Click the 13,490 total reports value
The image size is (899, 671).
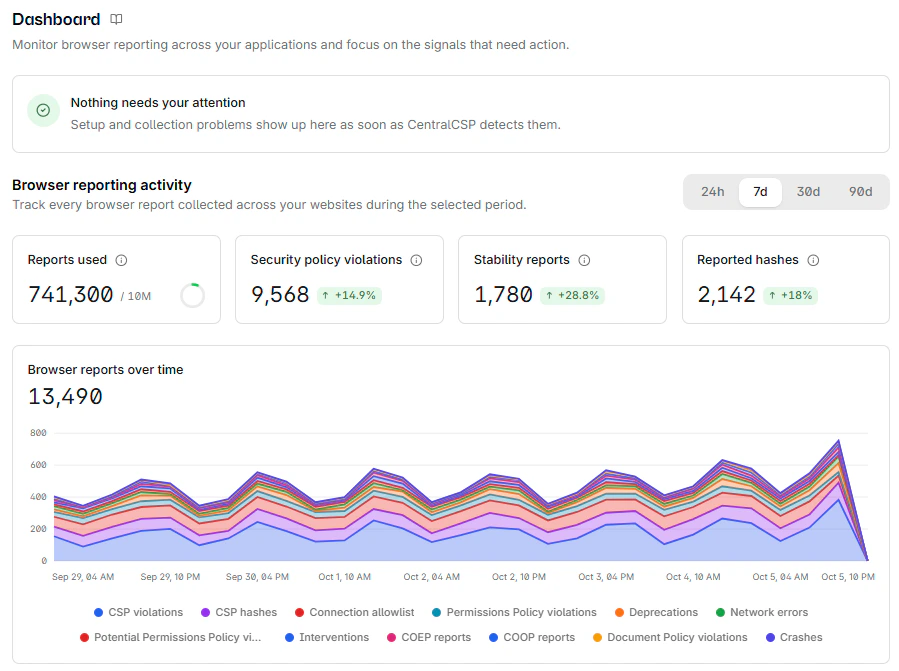(65, 397)
